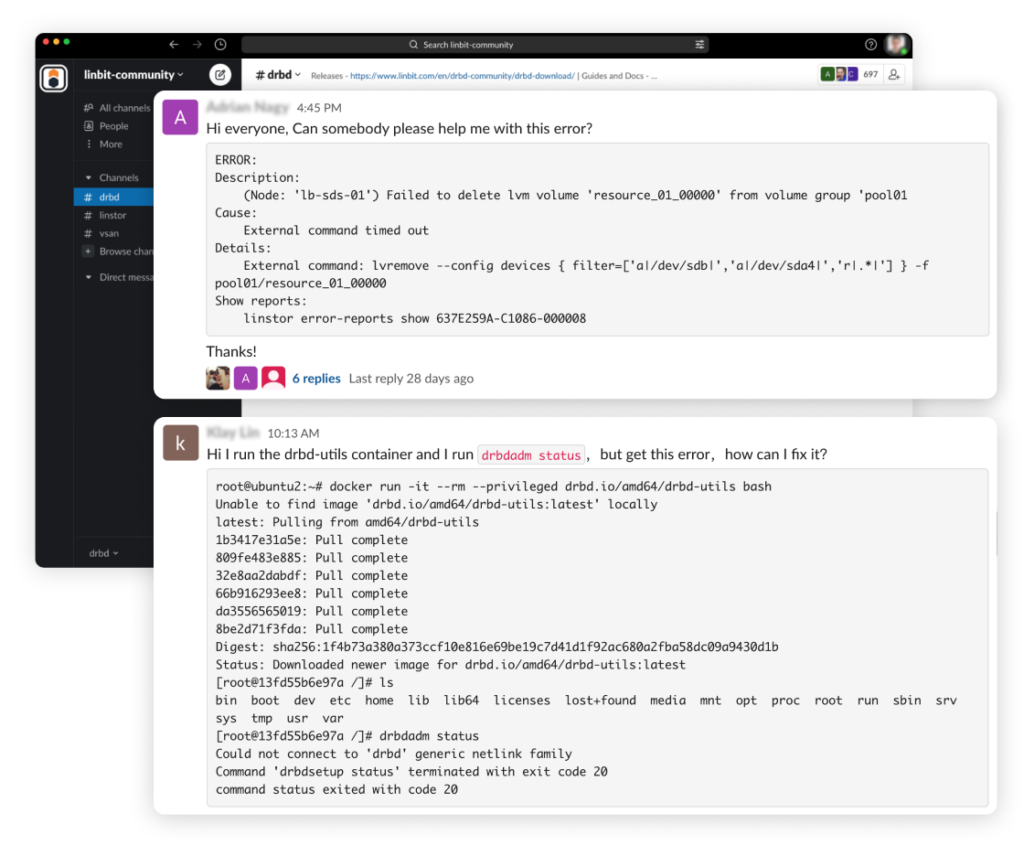Screen dimensions: 1024x845
Task: Click the Last reply 28 days ago text
Action: [x=411, y=379]
